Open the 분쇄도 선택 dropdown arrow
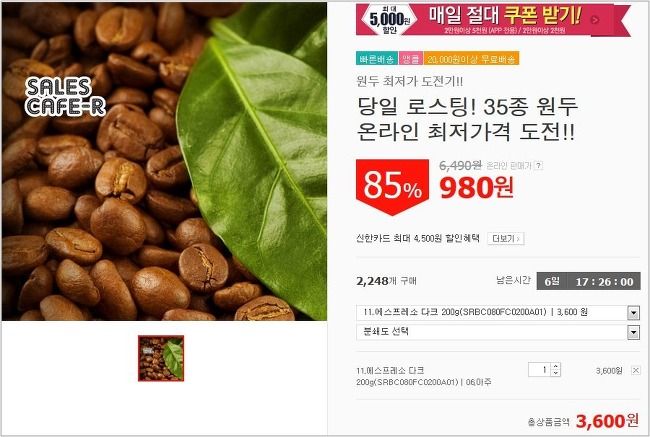 pos(633,332)
